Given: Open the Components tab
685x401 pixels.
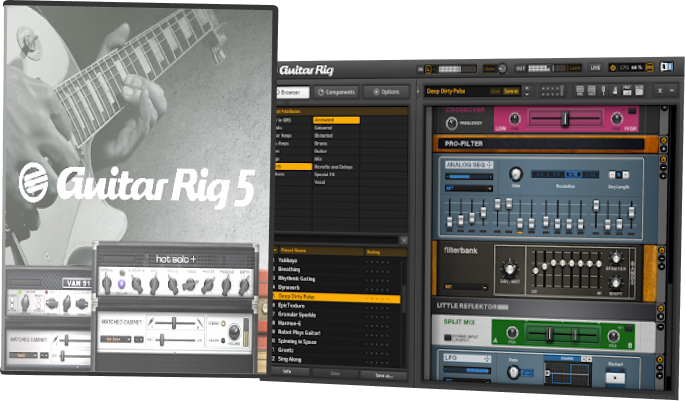Looking at the screenshot, I should [336, 92].
